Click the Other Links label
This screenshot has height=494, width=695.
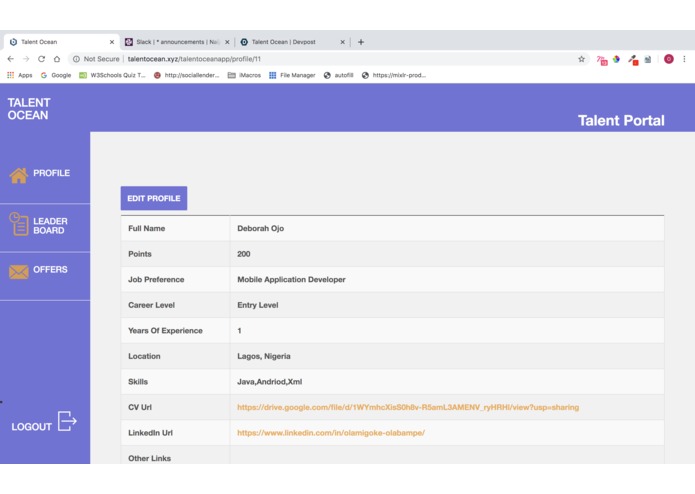149,458
